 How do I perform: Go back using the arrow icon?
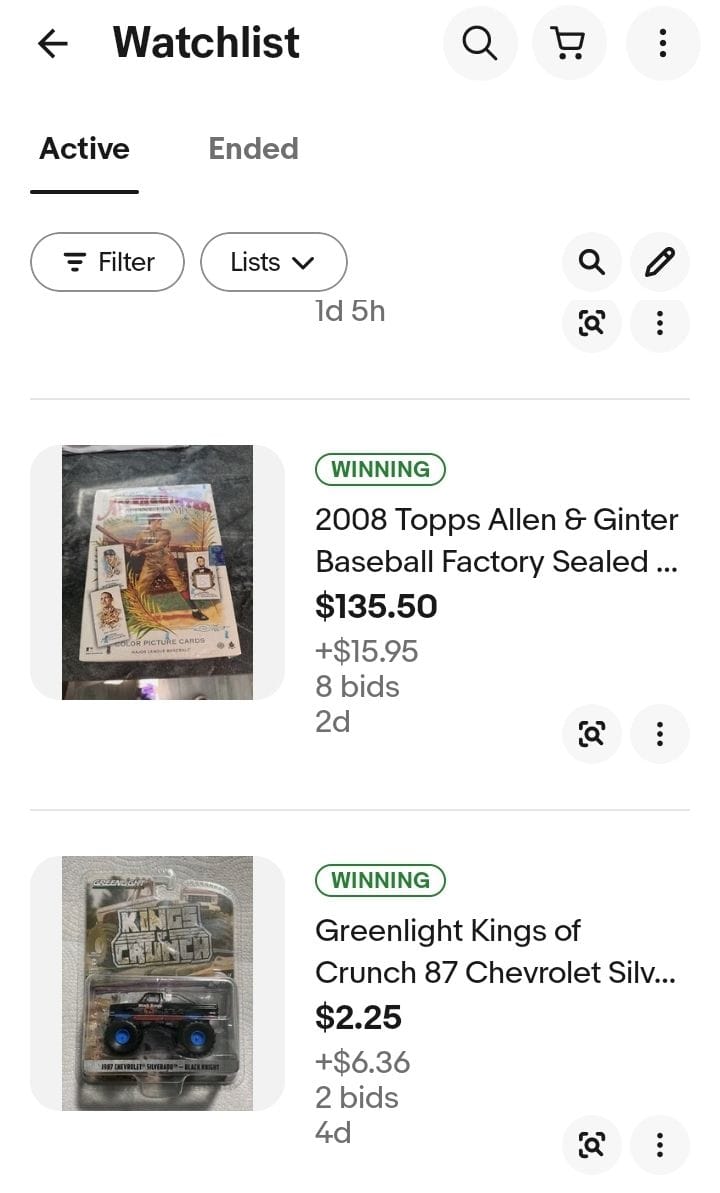point(52,43)
